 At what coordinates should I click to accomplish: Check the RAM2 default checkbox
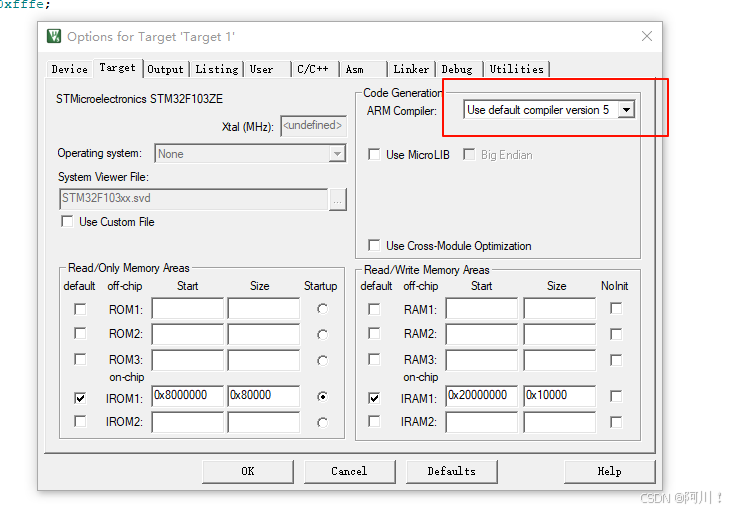374,333
